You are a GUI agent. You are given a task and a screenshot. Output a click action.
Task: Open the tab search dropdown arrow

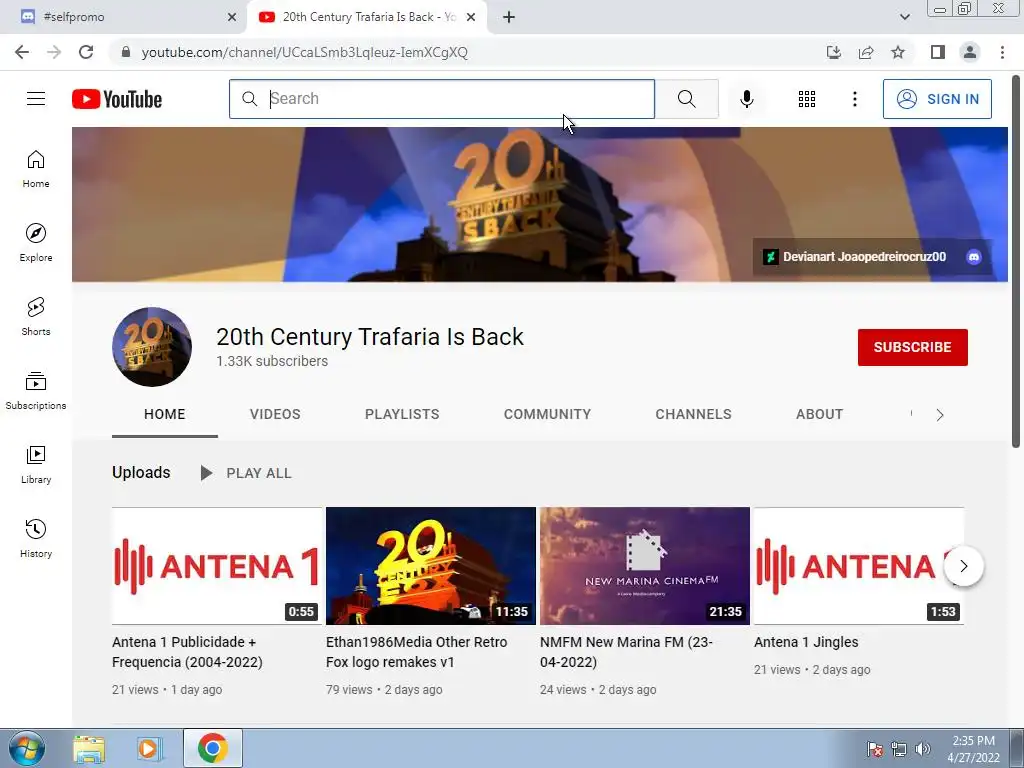coord(904,17)
